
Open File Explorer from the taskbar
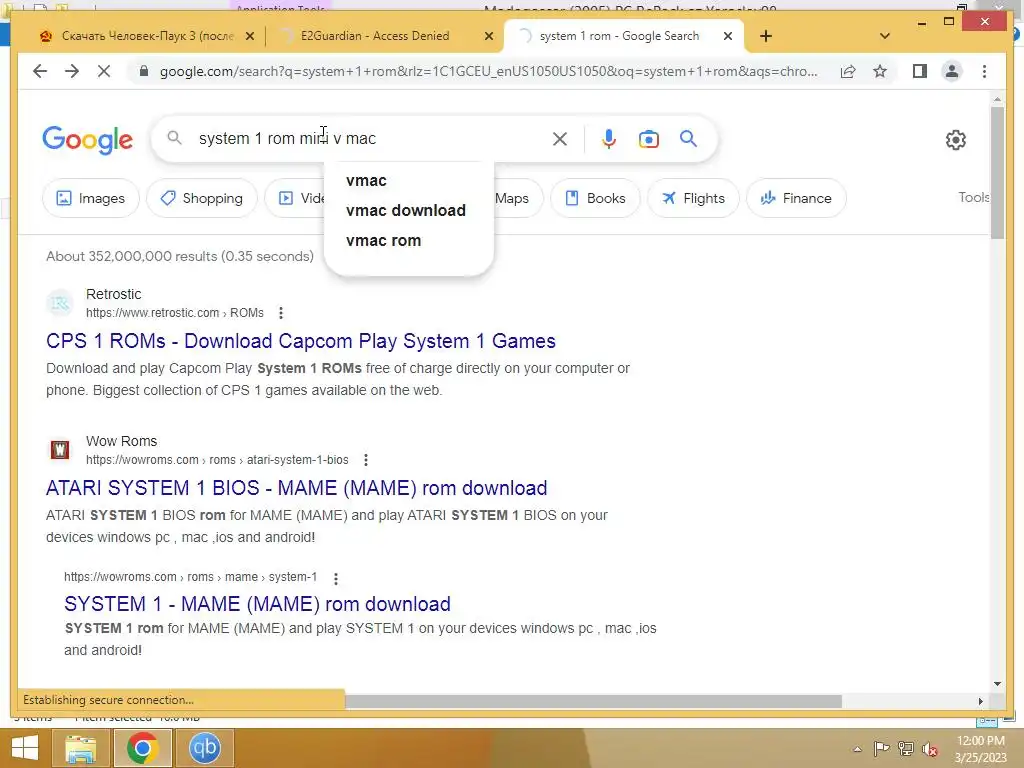click(80, 748)
